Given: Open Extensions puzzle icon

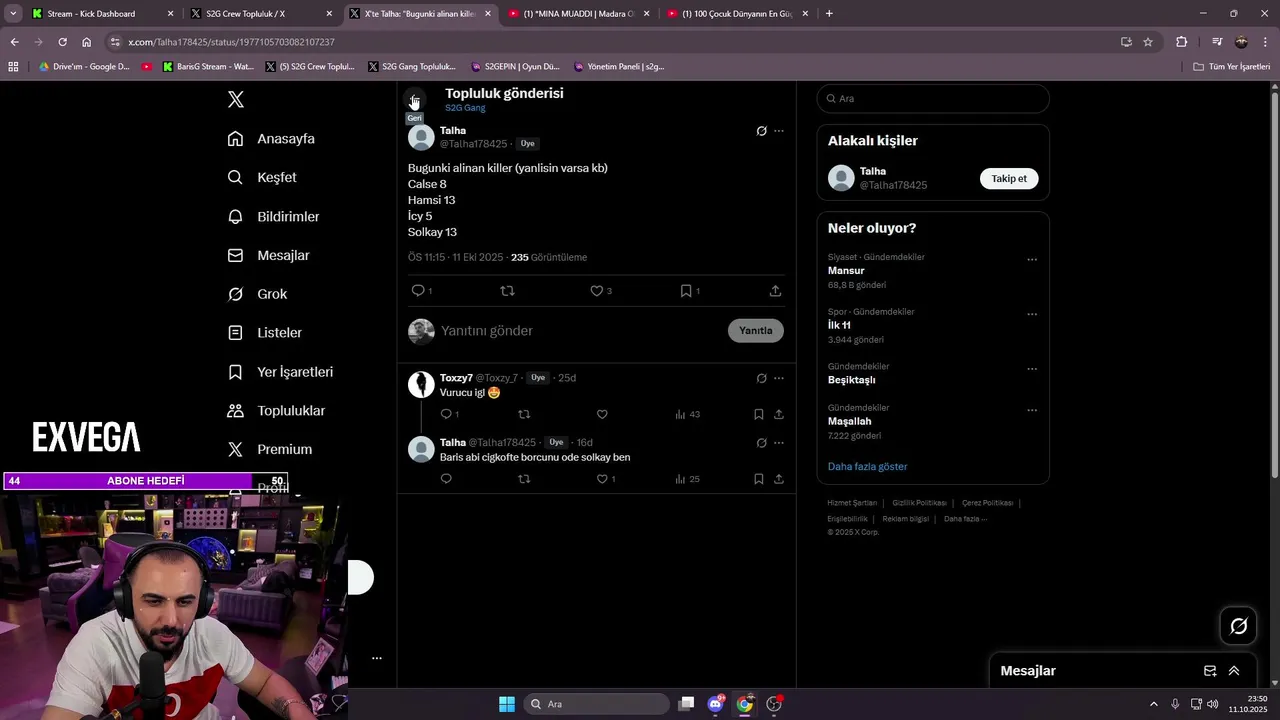Looking at the screenshot, I should (x=1182, y=42).
